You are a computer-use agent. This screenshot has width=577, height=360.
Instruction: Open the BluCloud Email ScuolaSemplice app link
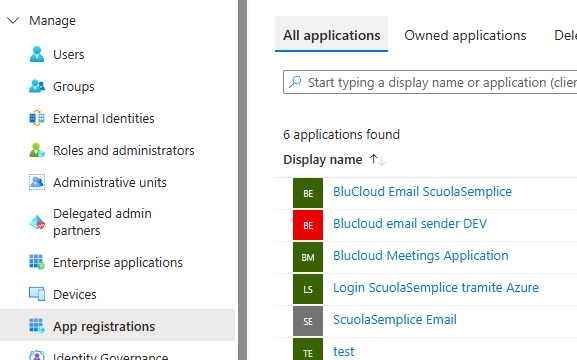click(422, 192)
